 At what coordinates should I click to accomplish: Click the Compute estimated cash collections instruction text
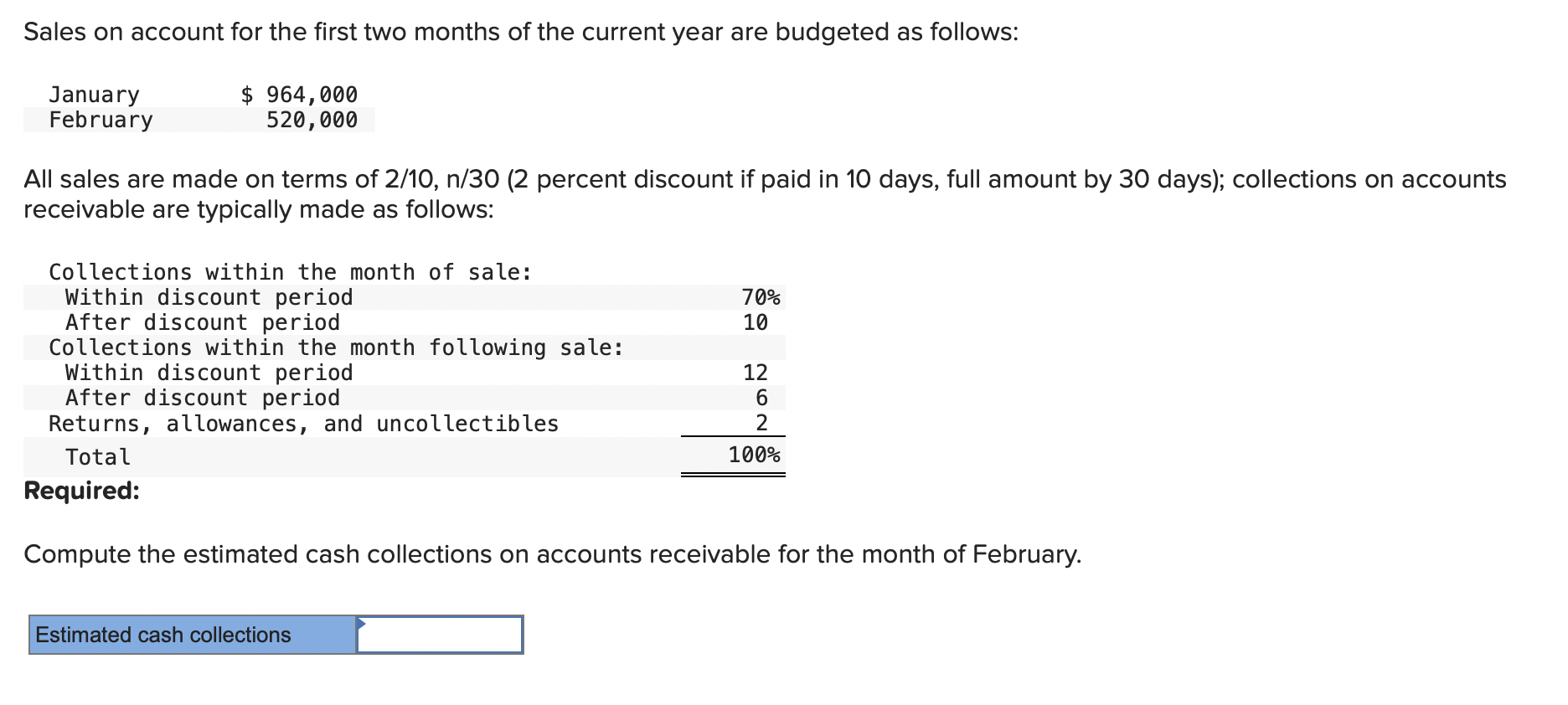(x=553, y=553)
